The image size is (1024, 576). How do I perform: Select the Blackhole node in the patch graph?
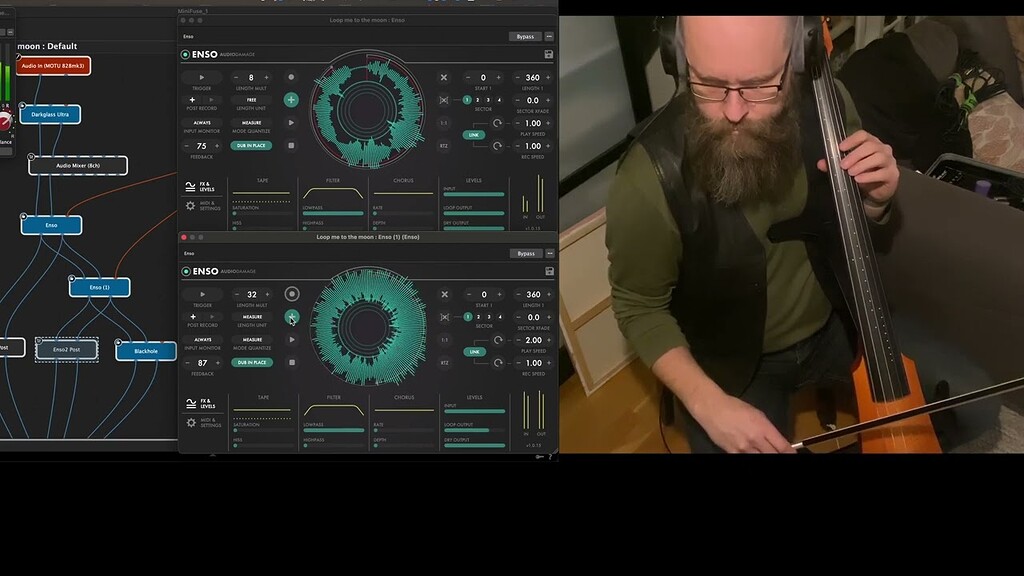145,351
